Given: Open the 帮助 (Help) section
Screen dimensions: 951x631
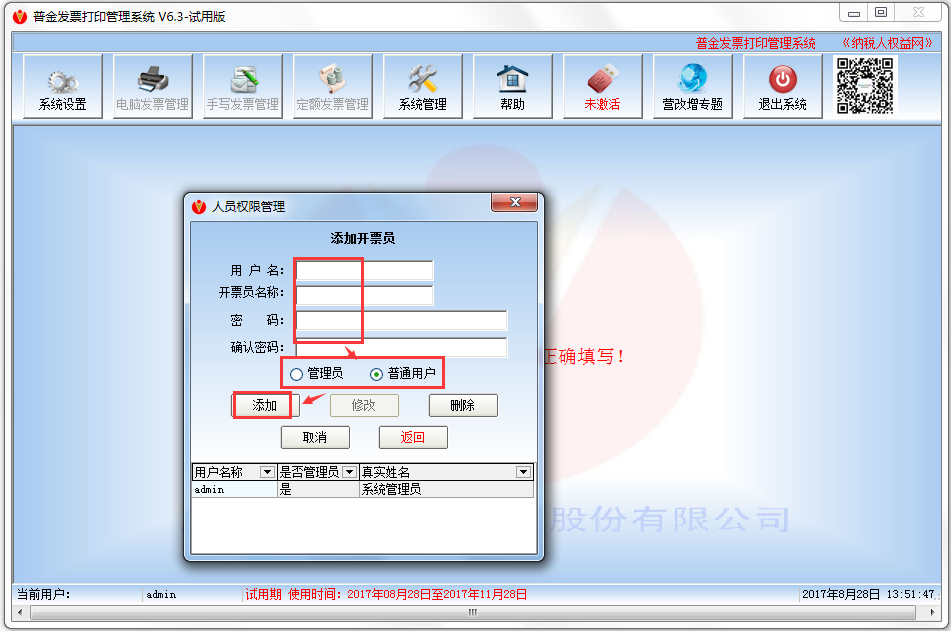Looking at the screenshot, I should [x=511, y=86].
